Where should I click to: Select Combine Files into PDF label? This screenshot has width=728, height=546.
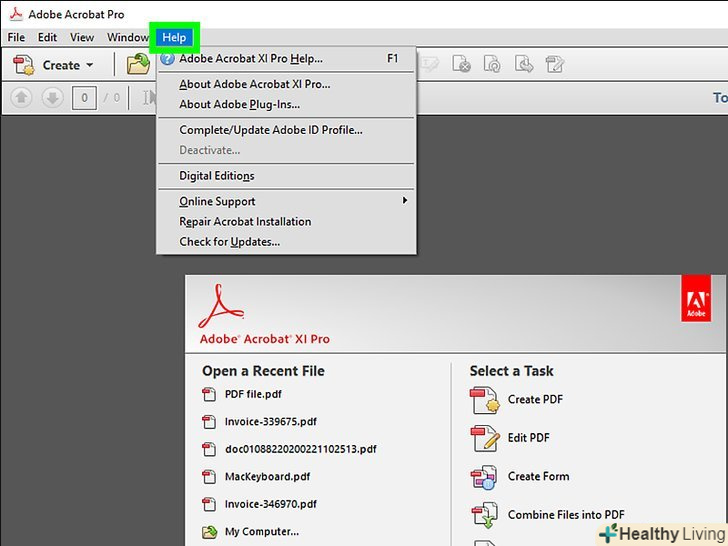pyautogui.click(x=566, y=515)
